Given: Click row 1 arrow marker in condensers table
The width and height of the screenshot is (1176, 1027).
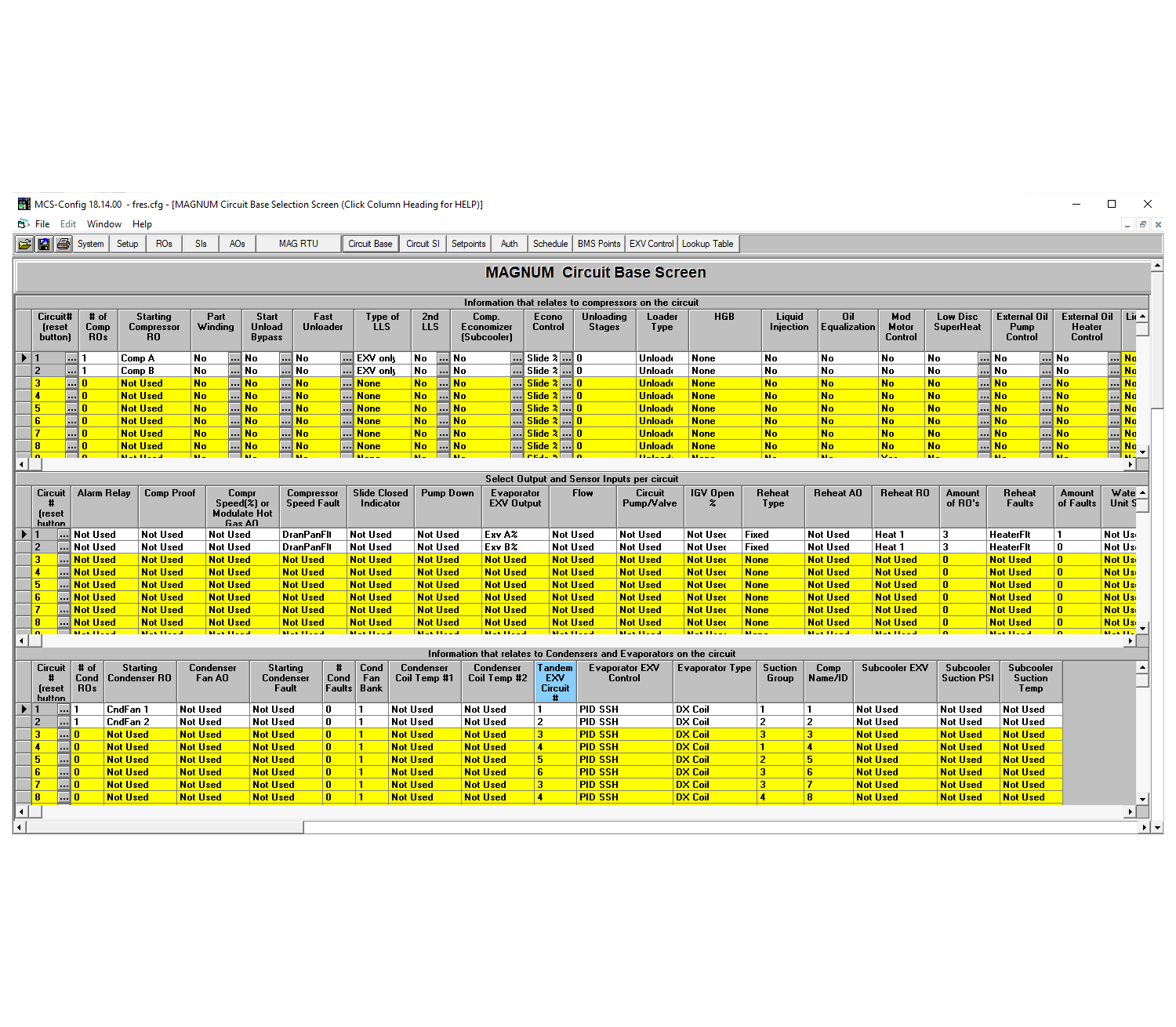Looking at the screenshot, I should 24,709.
